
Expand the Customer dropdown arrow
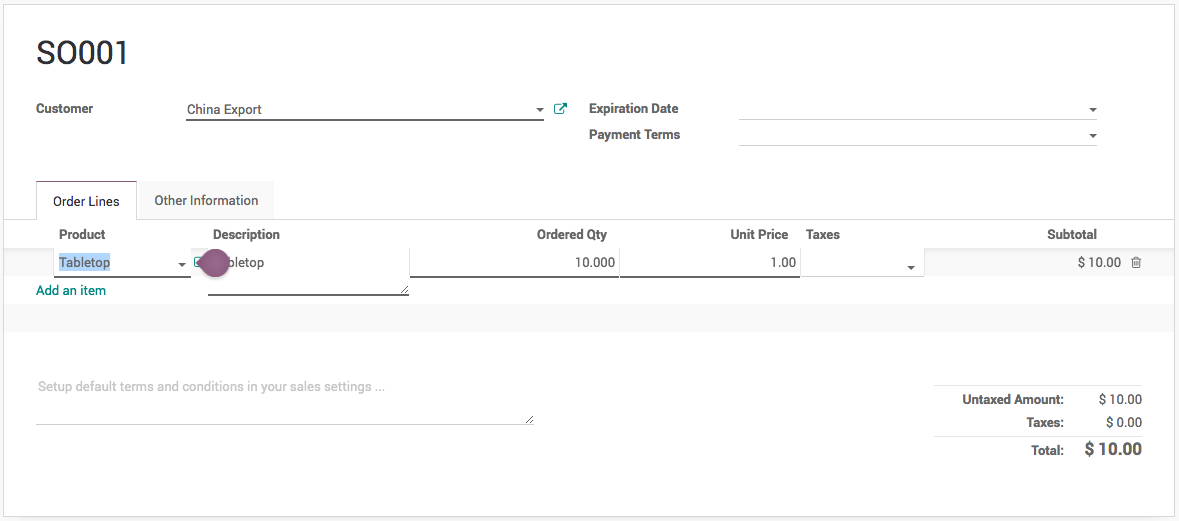click(540, 110)
